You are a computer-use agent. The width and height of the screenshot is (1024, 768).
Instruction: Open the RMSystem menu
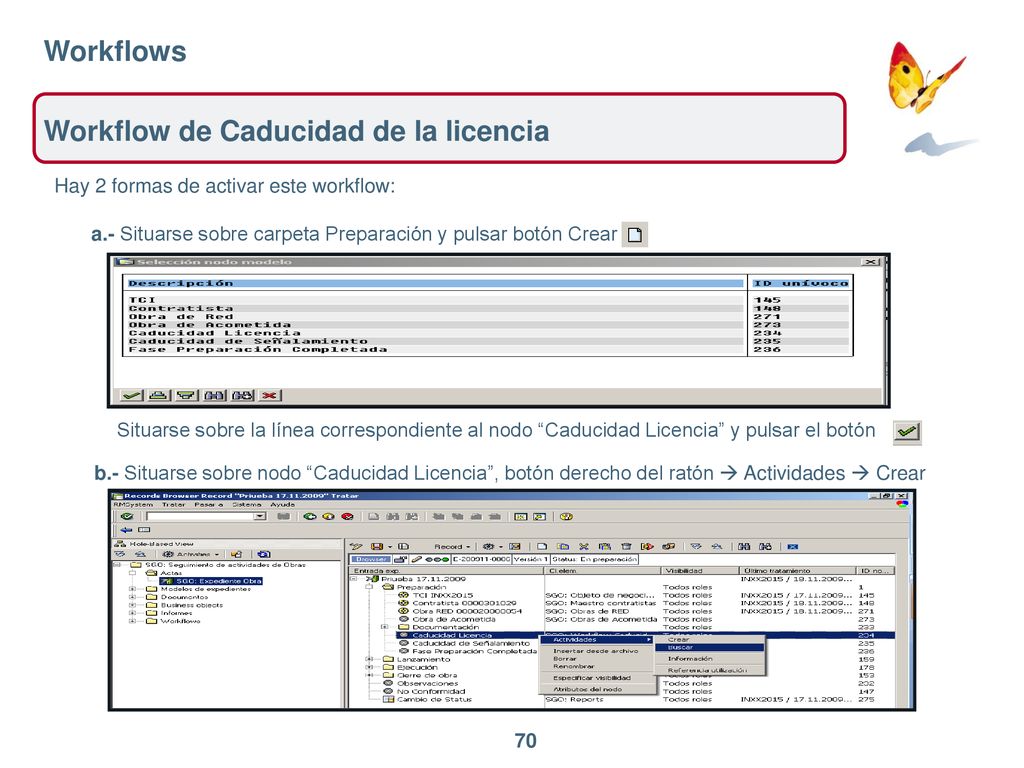pos(134,505)
